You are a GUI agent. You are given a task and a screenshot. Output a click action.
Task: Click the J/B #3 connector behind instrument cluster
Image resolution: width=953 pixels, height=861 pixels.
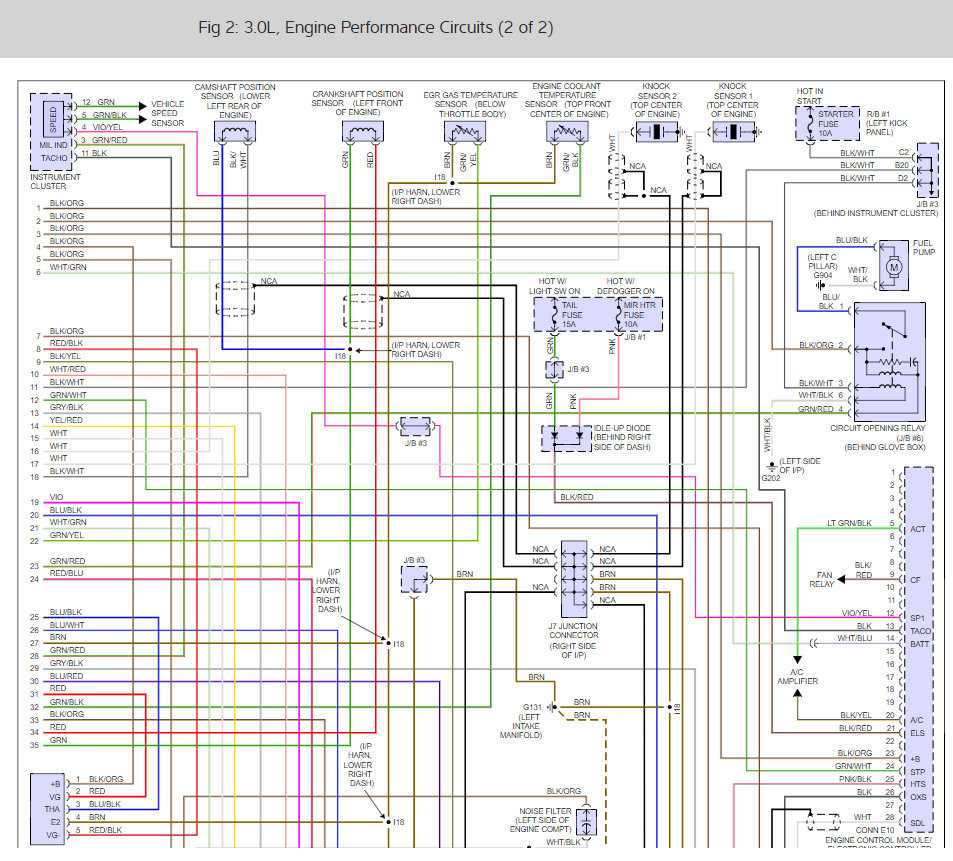click(927, 171)
